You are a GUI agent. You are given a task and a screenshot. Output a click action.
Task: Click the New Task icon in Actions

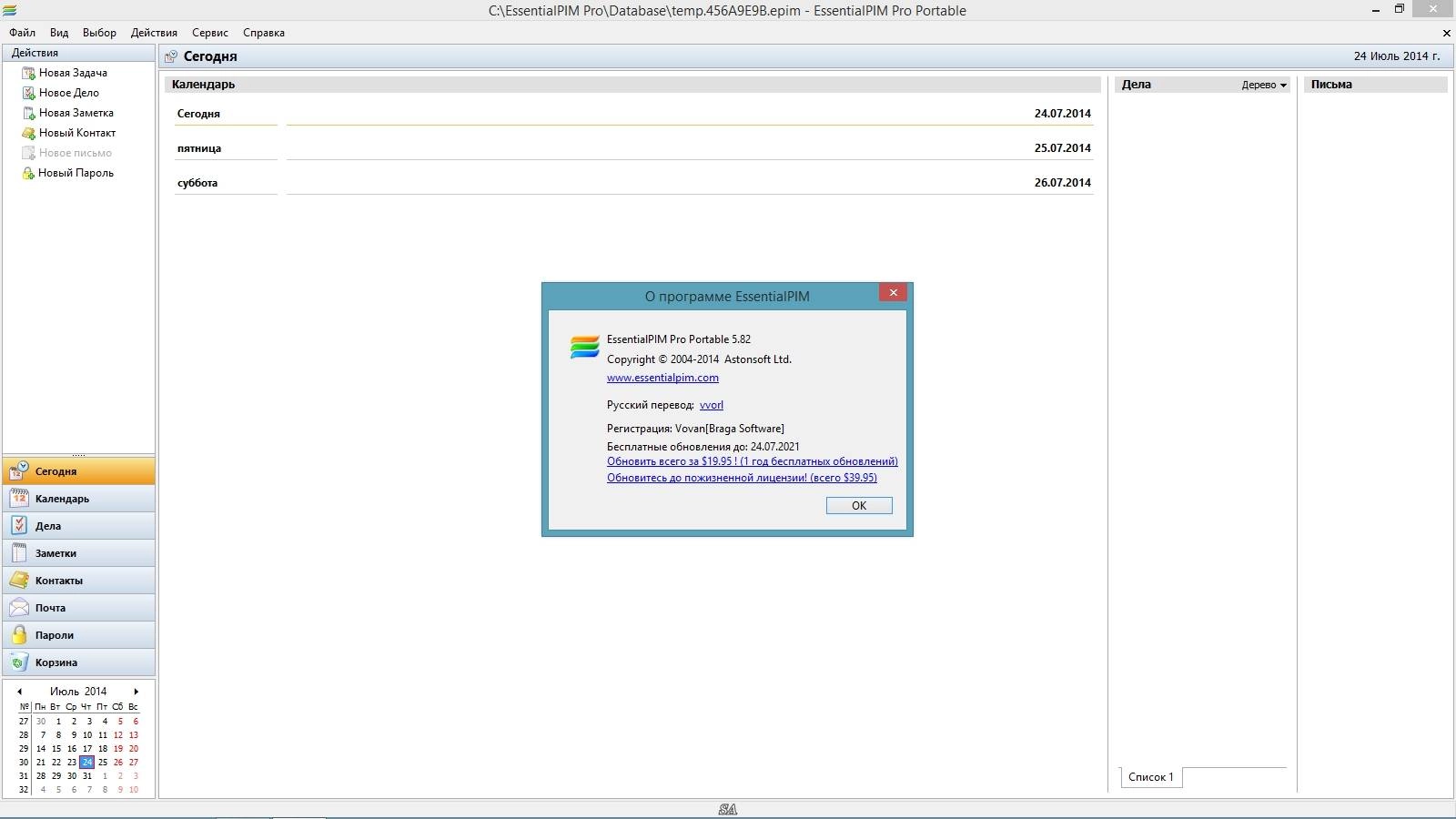(x=28, y=73)
